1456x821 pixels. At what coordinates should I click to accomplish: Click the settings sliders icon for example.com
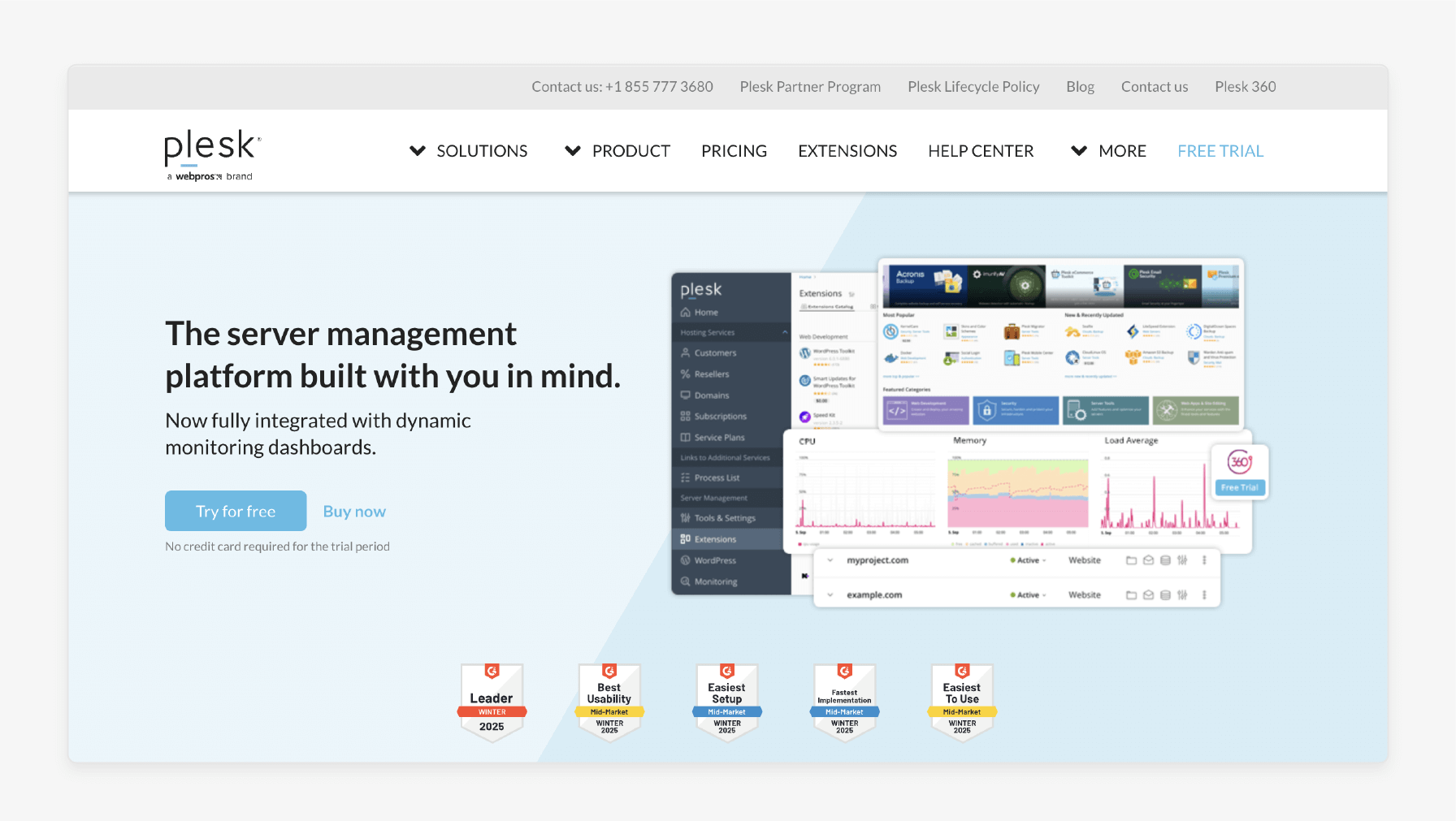(x=1182, y=595)
